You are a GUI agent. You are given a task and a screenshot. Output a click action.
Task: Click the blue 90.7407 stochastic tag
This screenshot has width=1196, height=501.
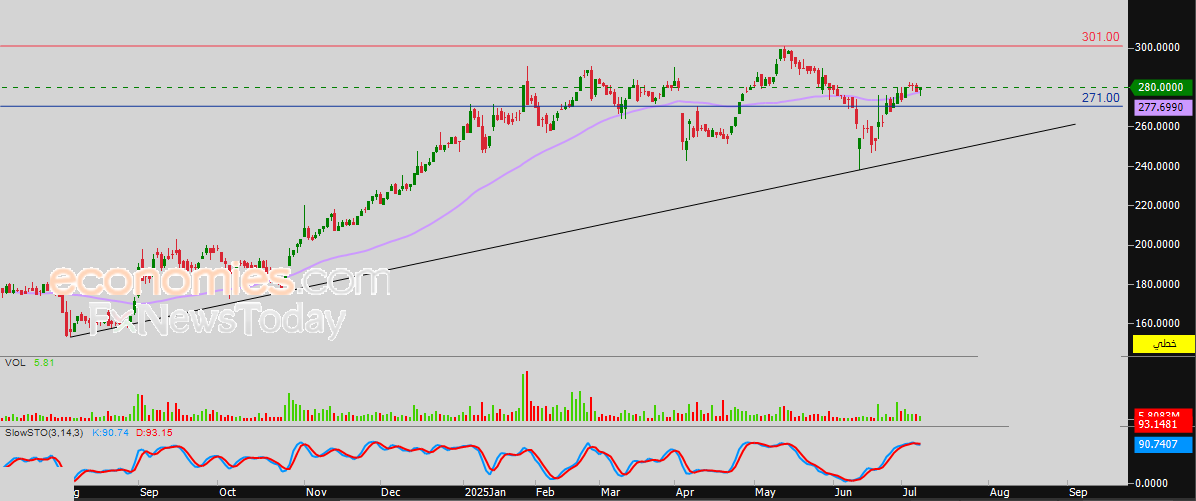point(1163,443)
